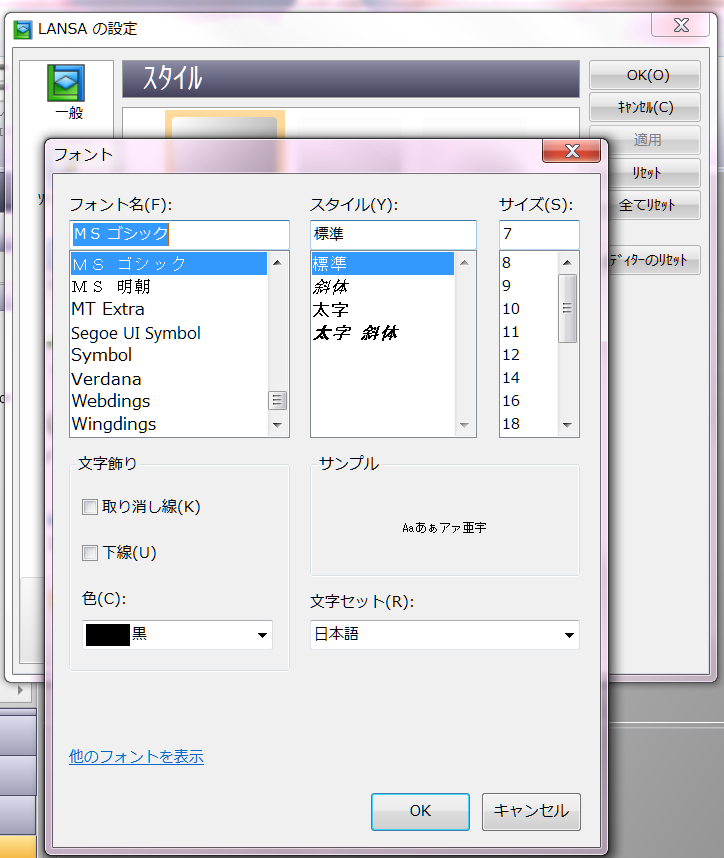Click the font name list scrollbar thumb
Image resolution: width=724 pixels, height=858 pixels.
click(277, 401)
